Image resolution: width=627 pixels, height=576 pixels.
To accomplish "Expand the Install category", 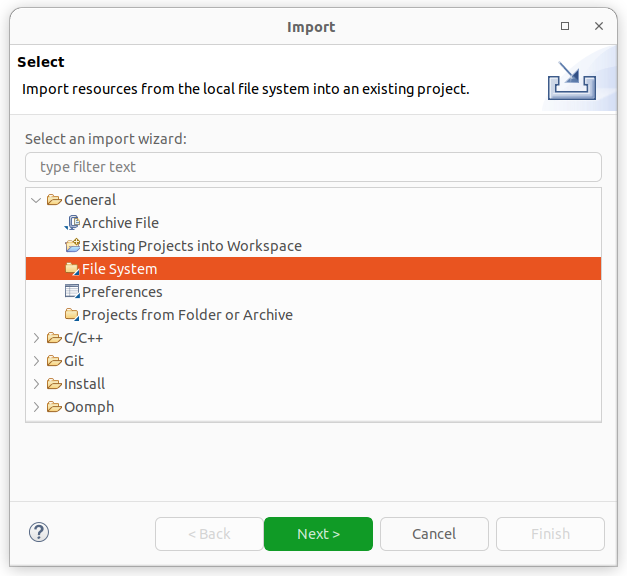I will tap(37, 384).
